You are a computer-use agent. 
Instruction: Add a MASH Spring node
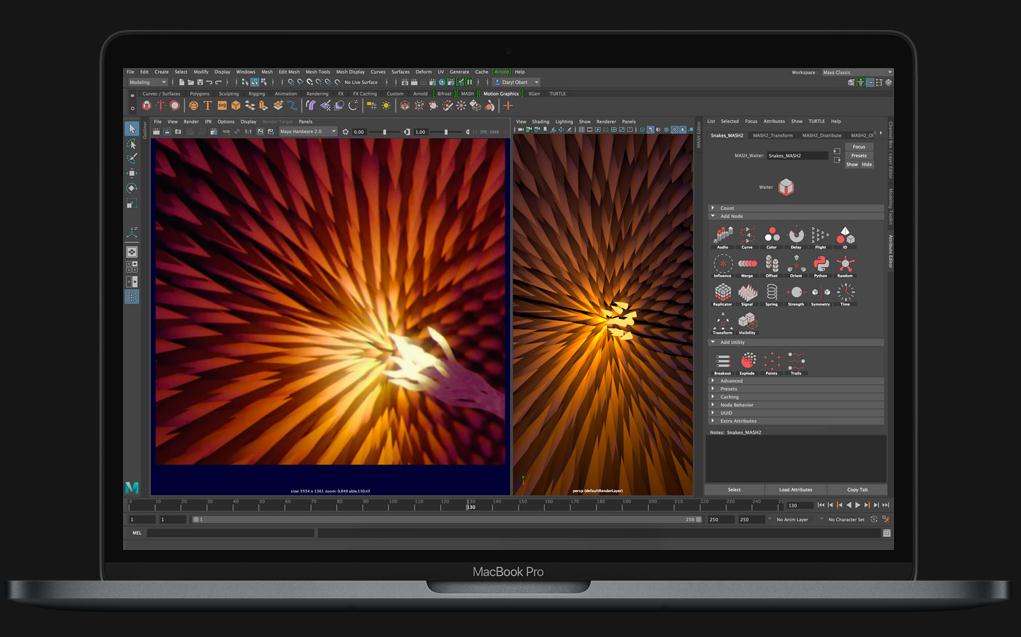(772, 292)
